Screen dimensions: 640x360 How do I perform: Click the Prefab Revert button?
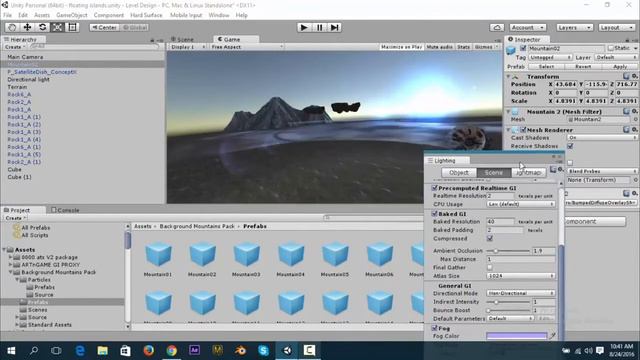click(583, 67)
